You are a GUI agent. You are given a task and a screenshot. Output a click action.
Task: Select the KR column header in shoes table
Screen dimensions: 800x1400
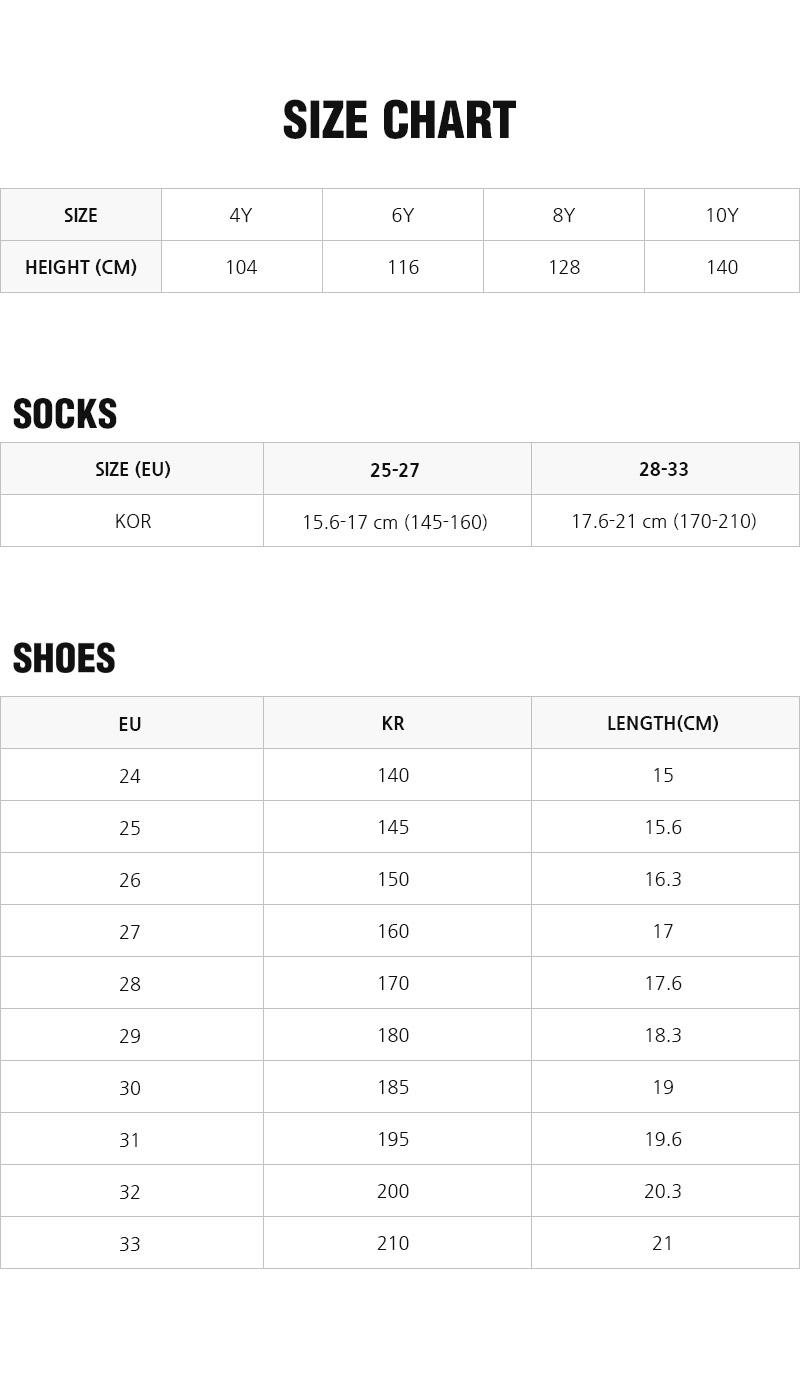point(393,723)
